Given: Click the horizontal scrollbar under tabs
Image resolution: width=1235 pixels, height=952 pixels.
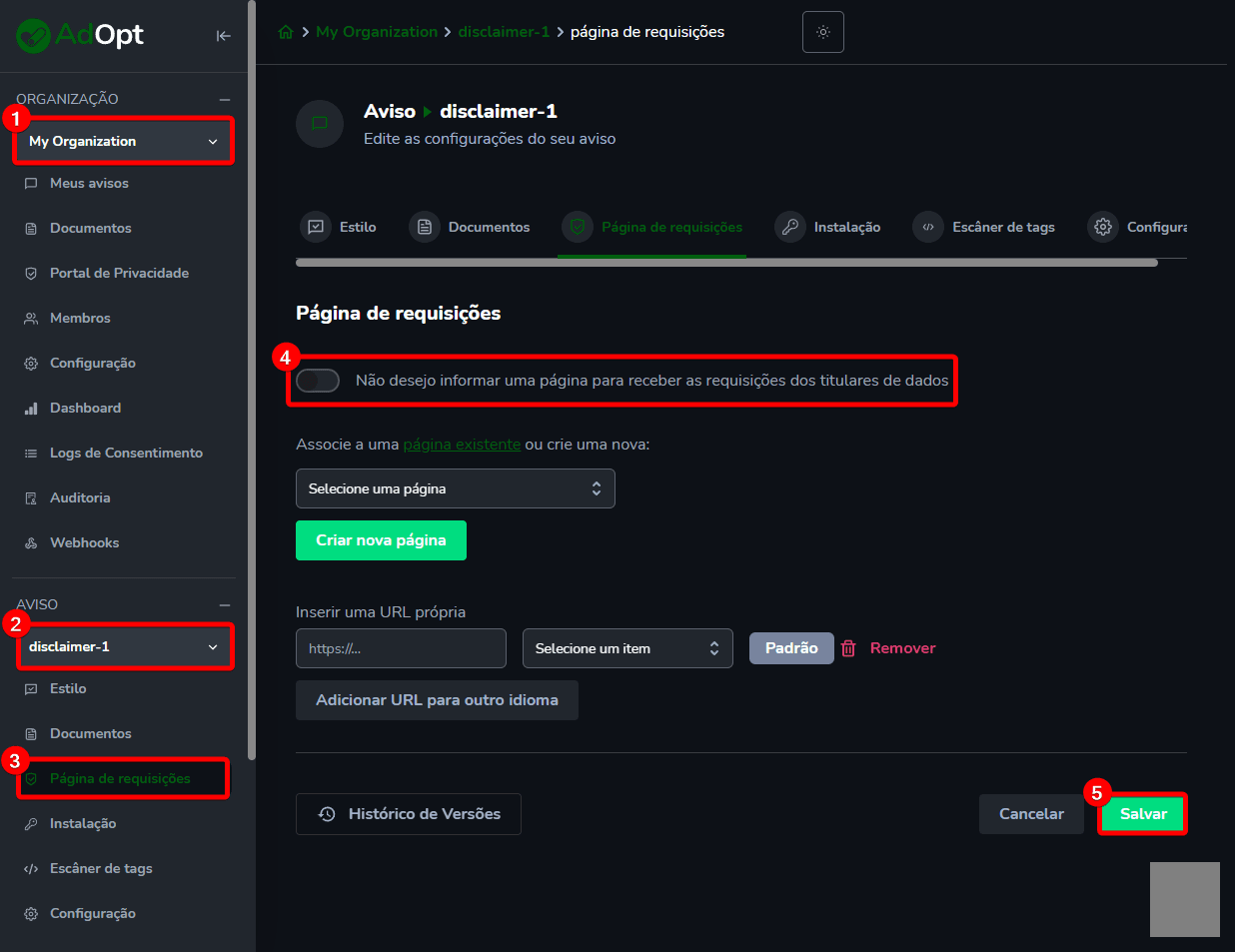Looking at the screenshot, I should point(726,263).
